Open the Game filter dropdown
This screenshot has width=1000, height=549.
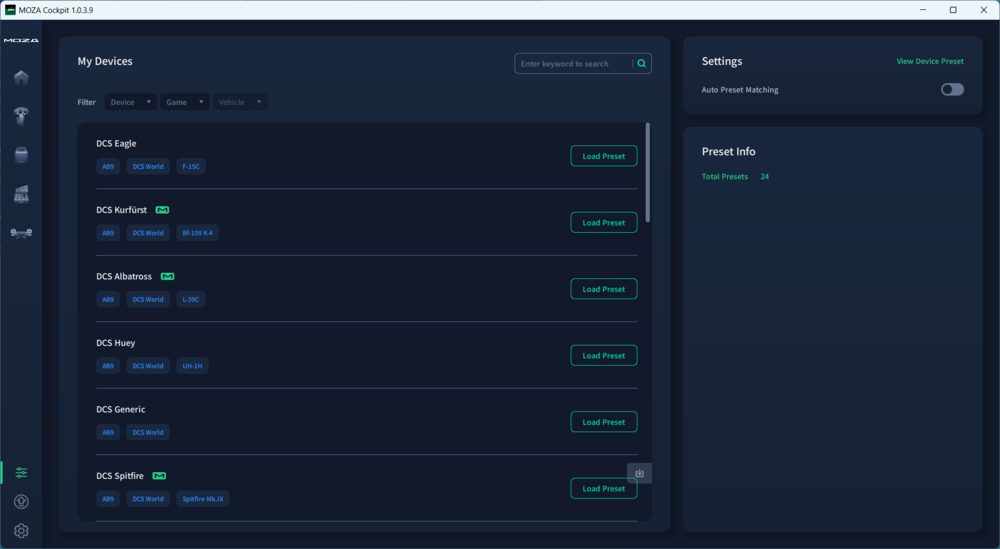[185, 102]
